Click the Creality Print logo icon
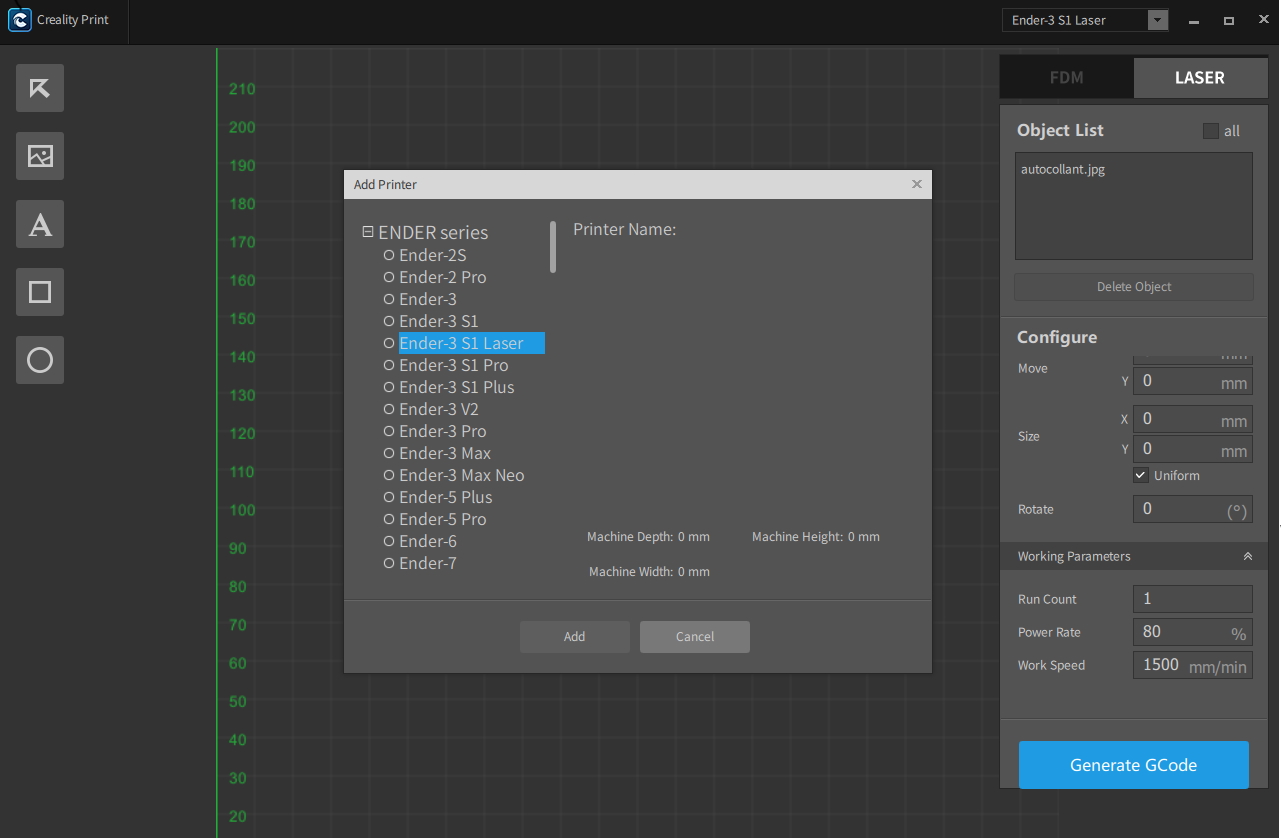Viewport: 1281px width, 838px height. (x=19, y=20)
